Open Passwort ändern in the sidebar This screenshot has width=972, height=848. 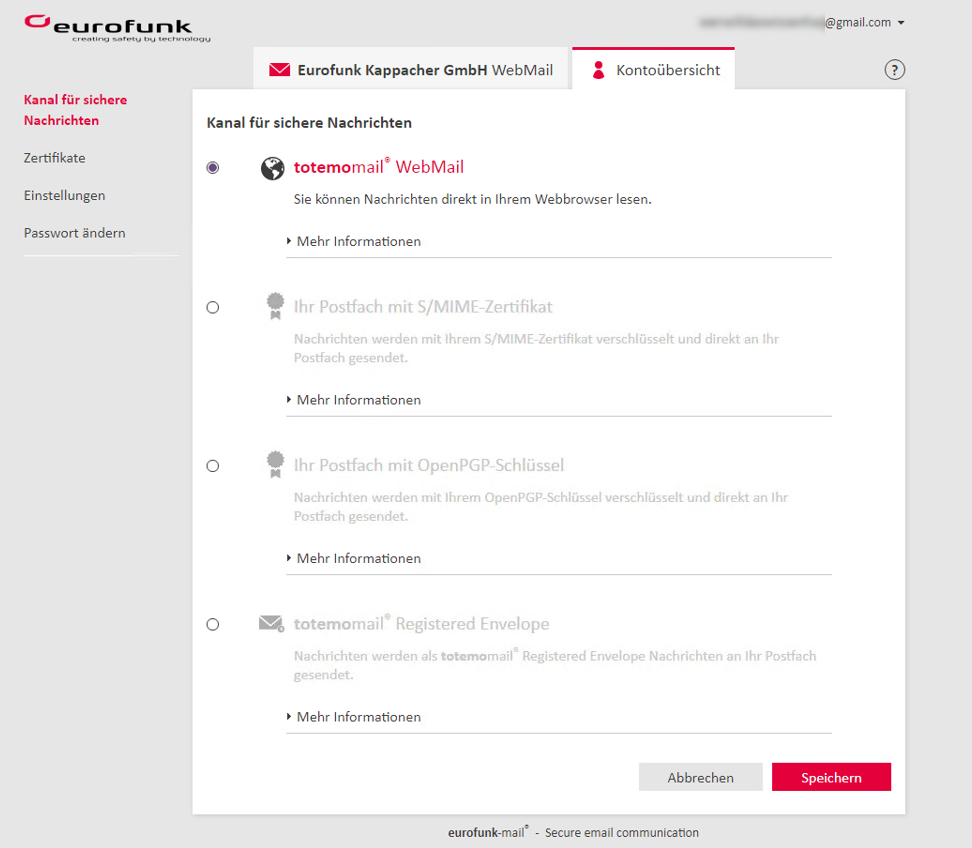pyautogui.click(x=74, y=233)
